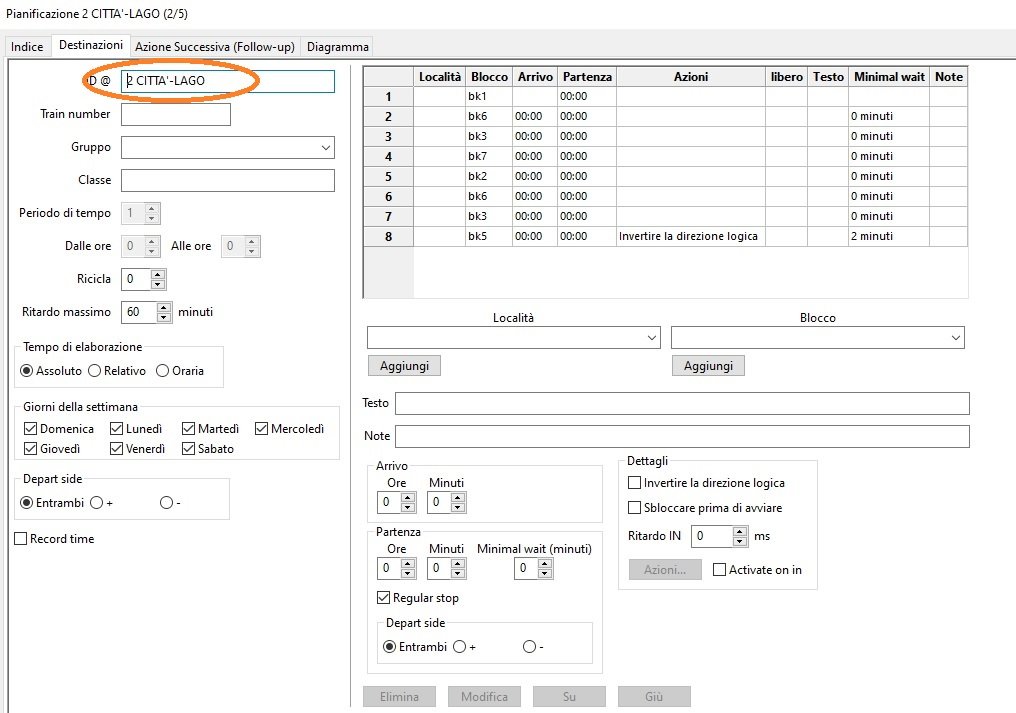Open the Azione Successiva (Follow-up) tab
The width and height of the screenshot is (1016, 713).
coord(216,47)
